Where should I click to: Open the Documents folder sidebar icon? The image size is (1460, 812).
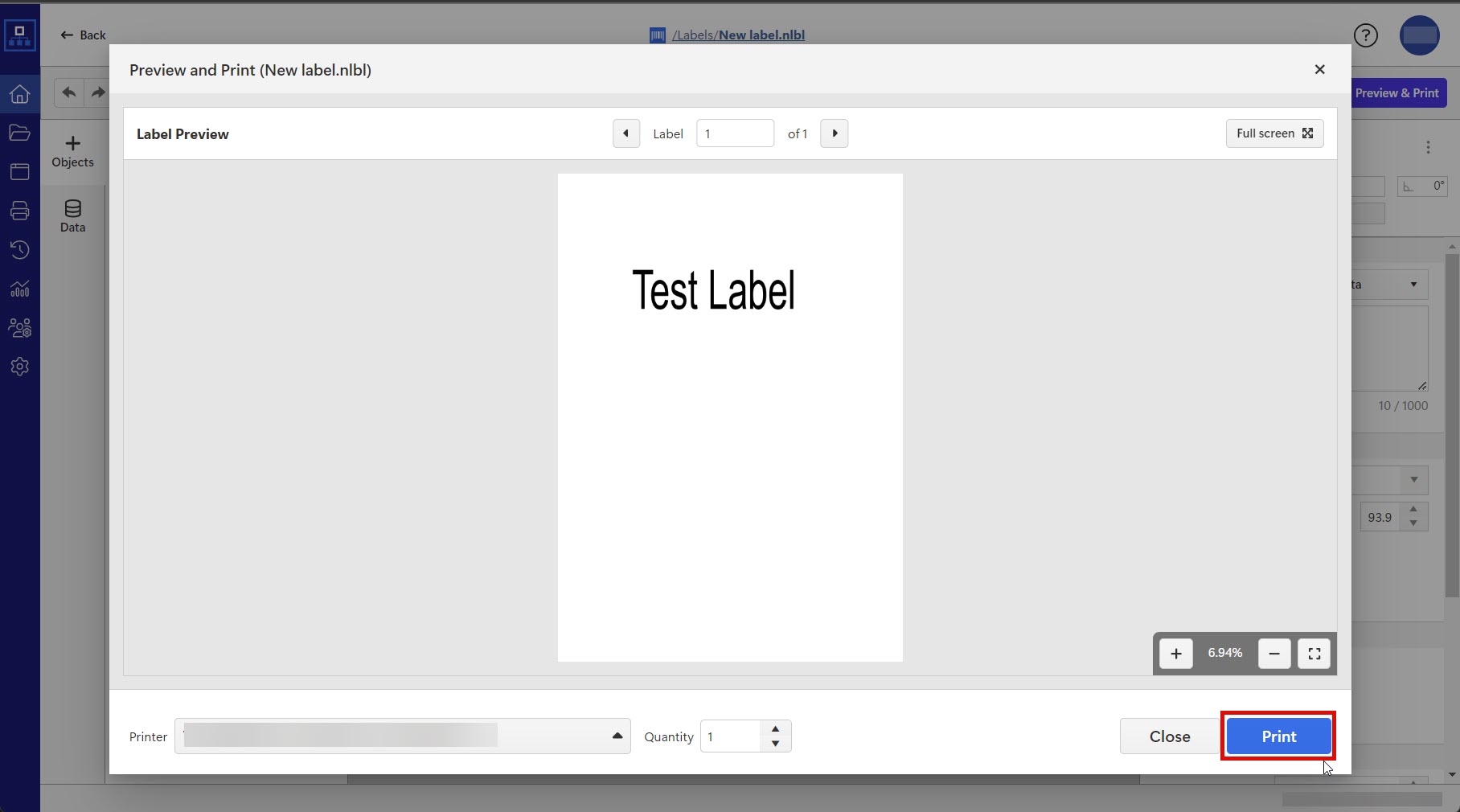pos(19,133)
